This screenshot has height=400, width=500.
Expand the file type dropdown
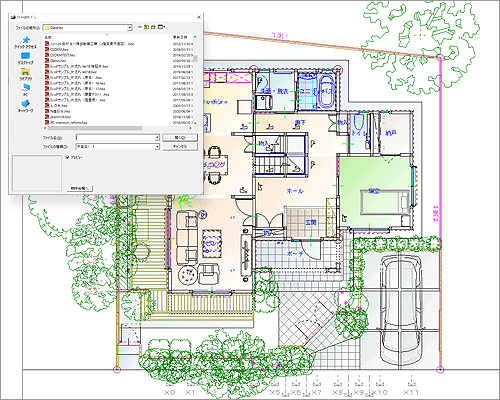157,146
